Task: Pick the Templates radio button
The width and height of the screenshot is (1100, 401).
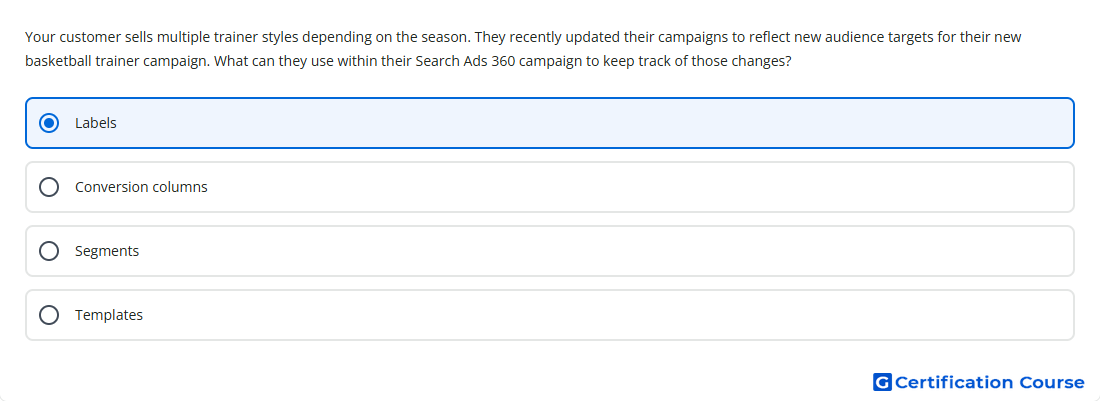Action: point(49,315)
